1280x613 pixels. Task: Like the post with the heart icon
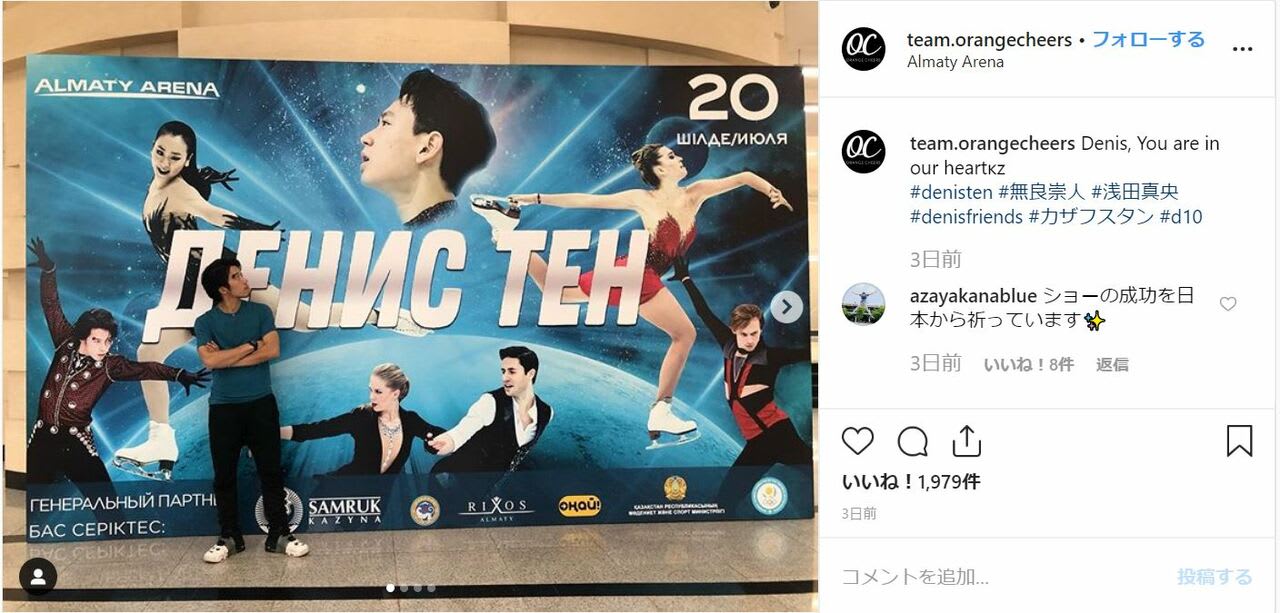[858, 441]
